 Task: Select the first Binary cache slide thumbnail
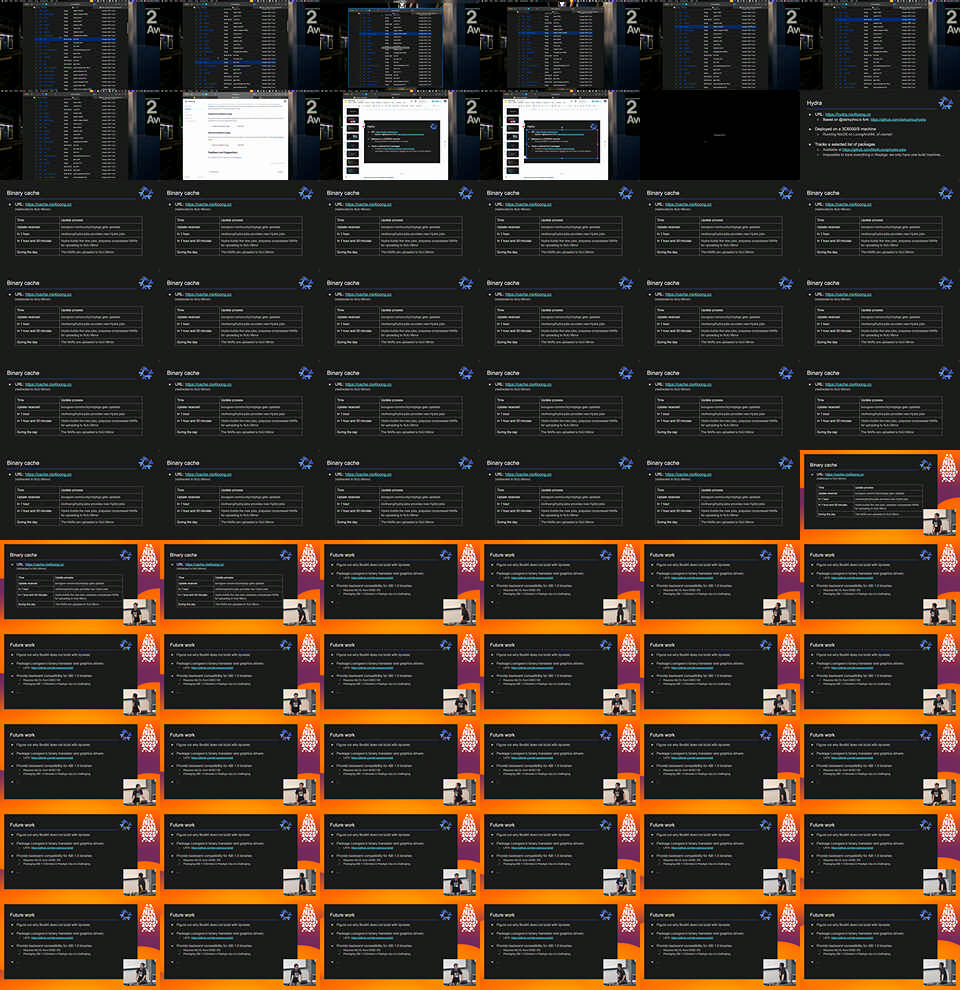(x=80, y=225)
